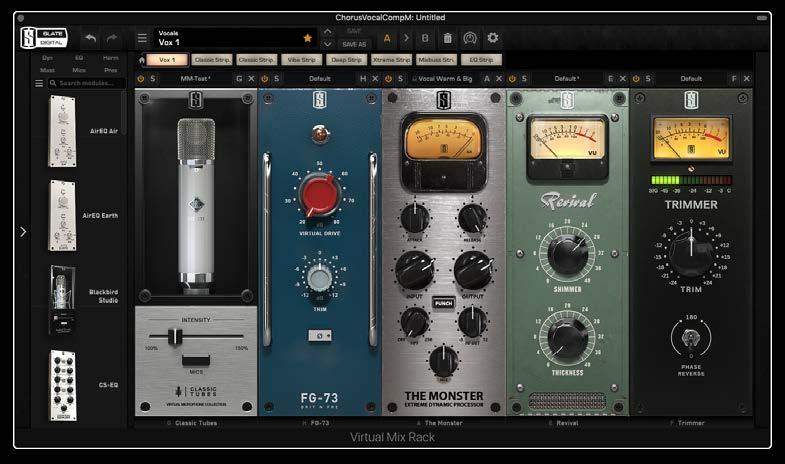This screenshot has width=785, height=464.
Task: Click the red Virtual Drive knob on FG-73
Action: click(319, 194)
